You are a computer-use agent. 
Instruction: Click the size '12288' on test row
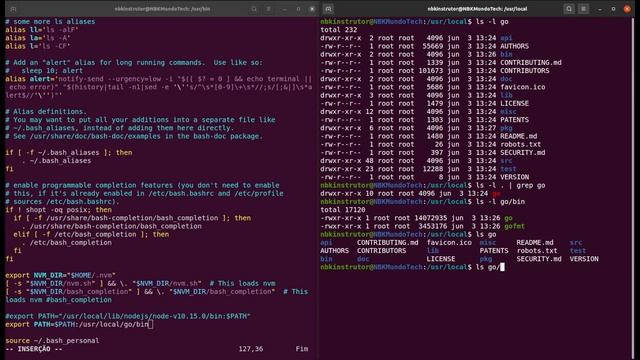(433, 169)
